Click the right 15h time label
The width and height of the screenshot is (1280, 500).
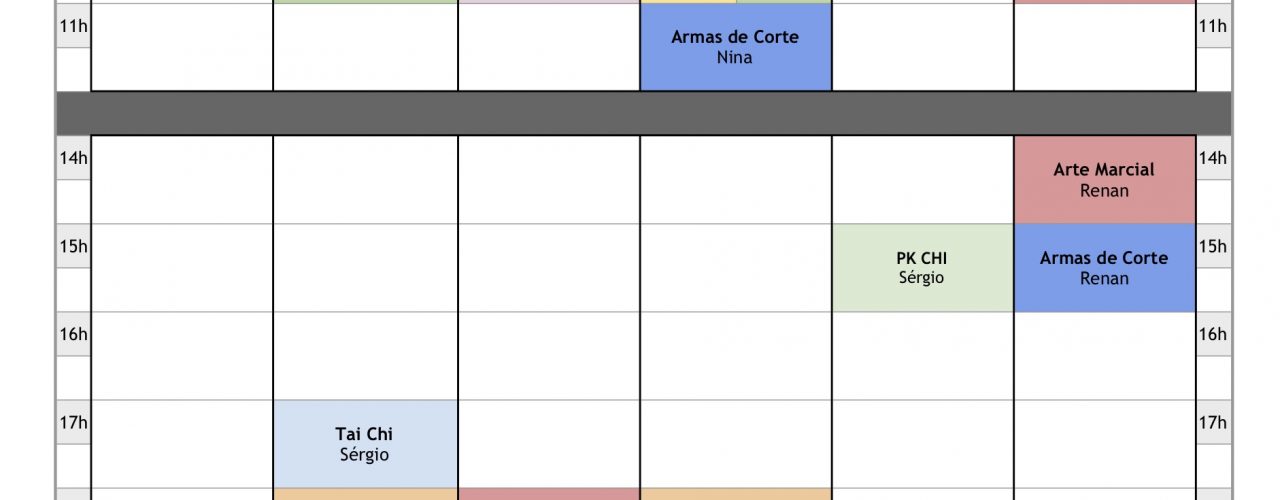point(1213,246)
